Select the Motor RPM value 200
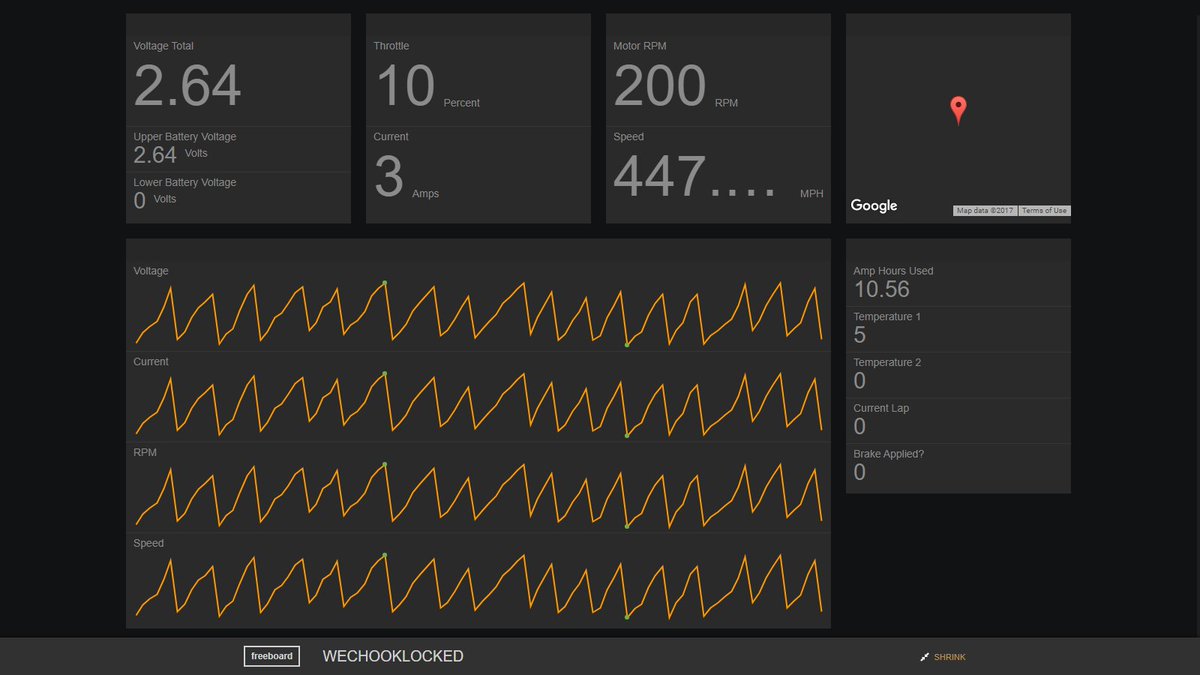 [660, 86]
